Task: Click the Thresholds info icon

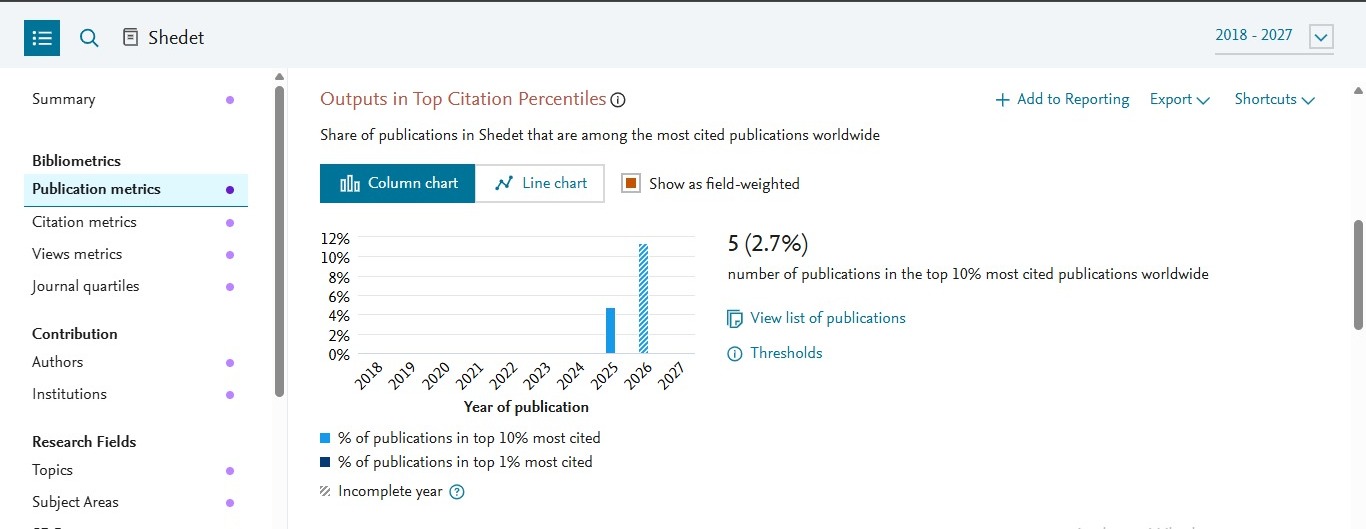Action: tap(735, 353)
